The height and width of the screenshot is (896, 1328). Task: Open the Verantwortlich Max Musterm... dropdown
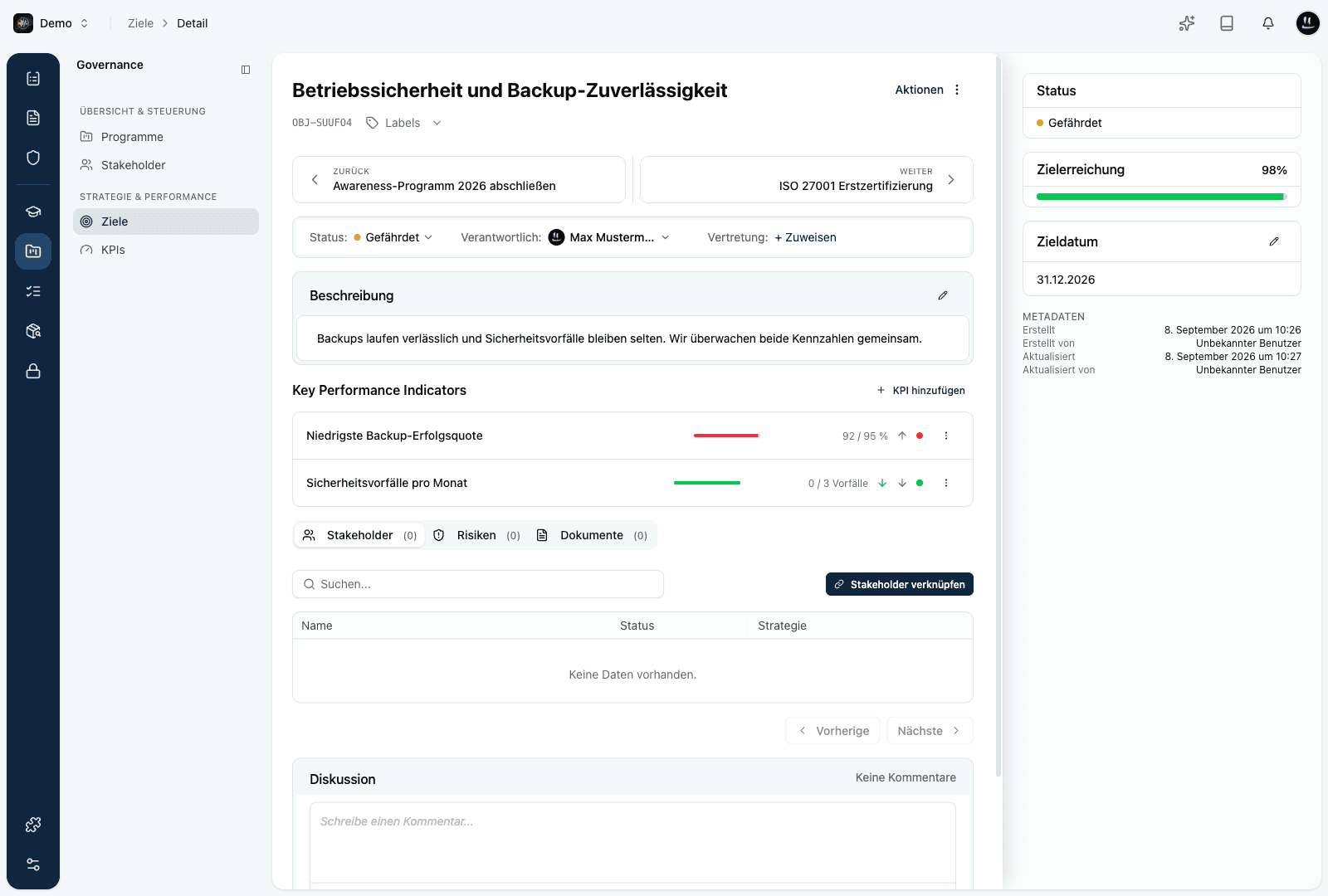[x=609, y=237]
